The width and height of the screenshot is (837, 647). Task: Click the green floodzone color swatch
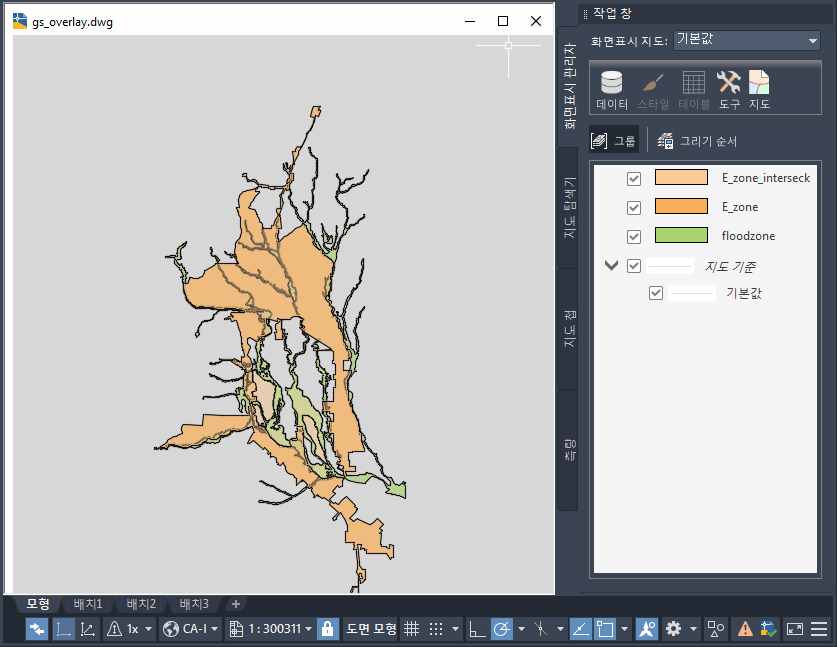click(680, 237)
